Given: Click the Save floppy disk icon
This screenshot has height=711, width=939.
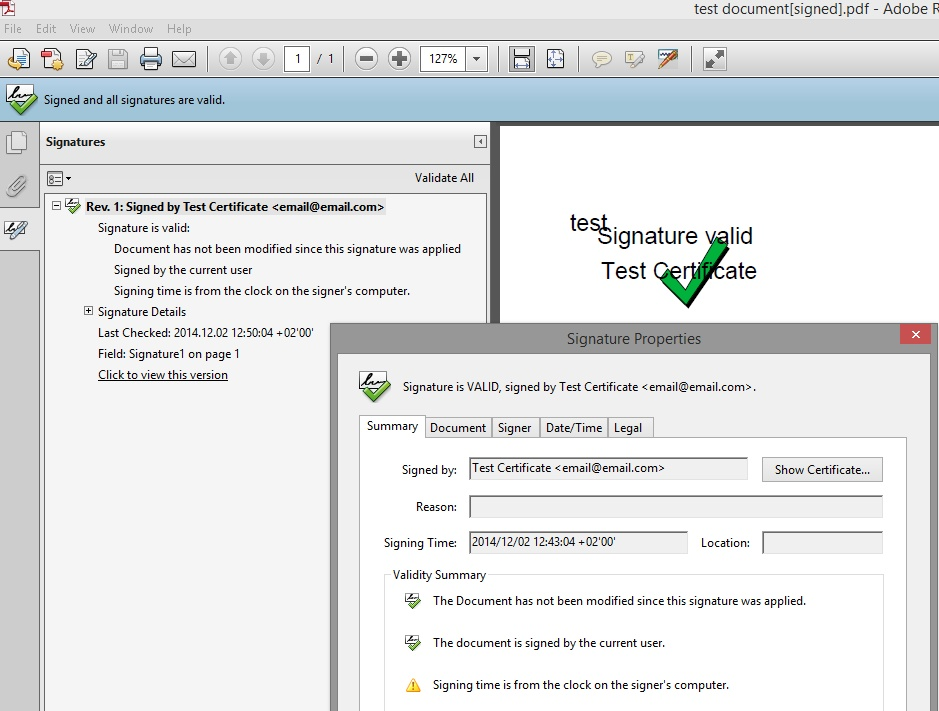Looking at the screenshot, I should click(x=118, y=59).
